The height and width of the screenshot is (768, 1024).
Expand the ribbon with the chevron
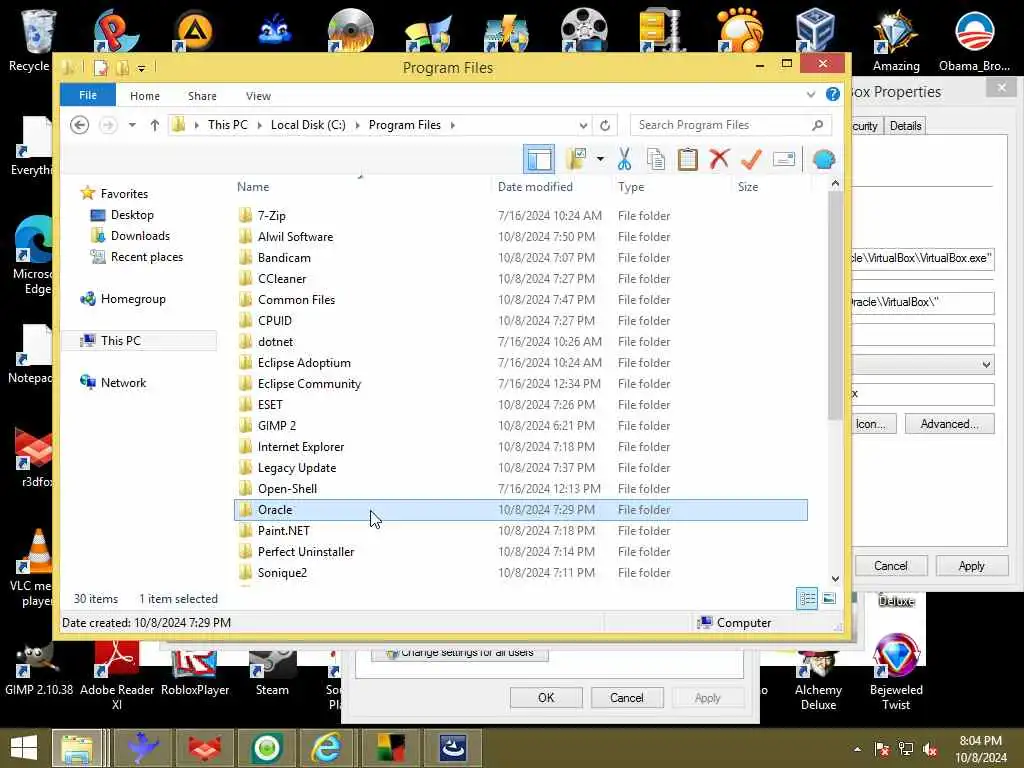[x=810, y=95]
